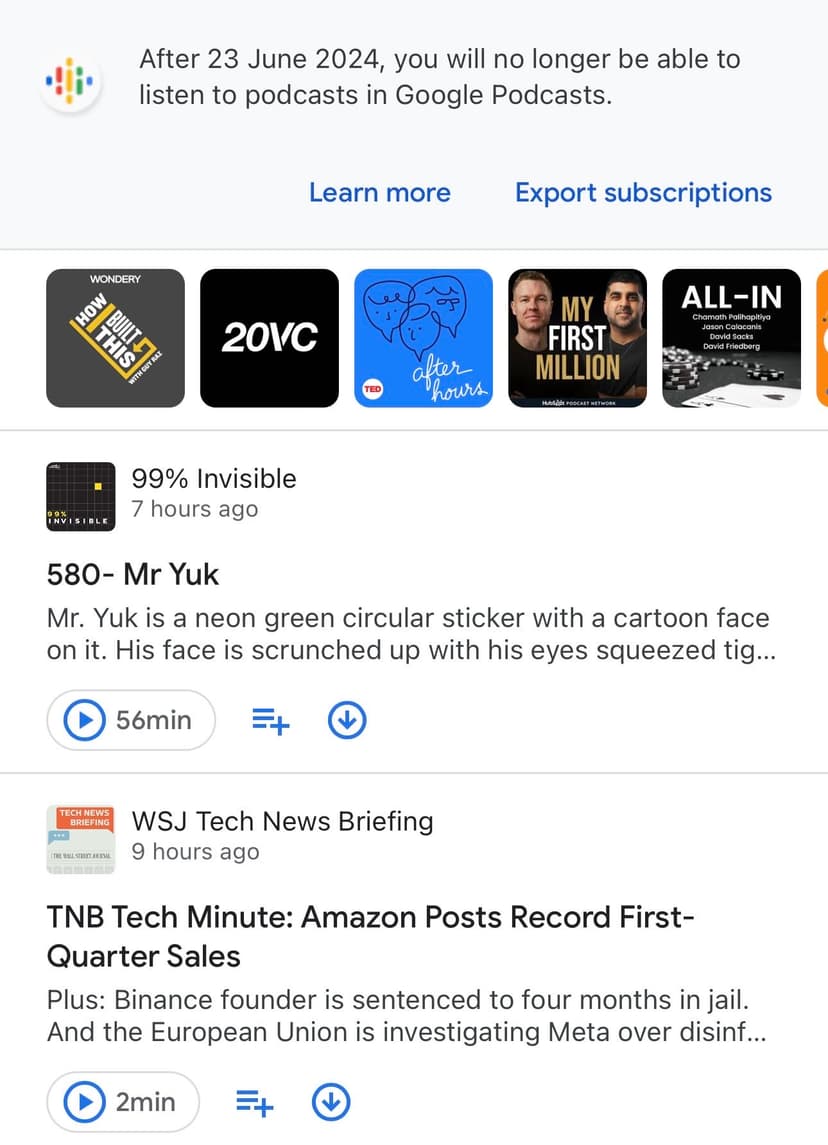Open My First Million podcast
This screenshot has height=1145, width=828.
click(x=578, y=338)
